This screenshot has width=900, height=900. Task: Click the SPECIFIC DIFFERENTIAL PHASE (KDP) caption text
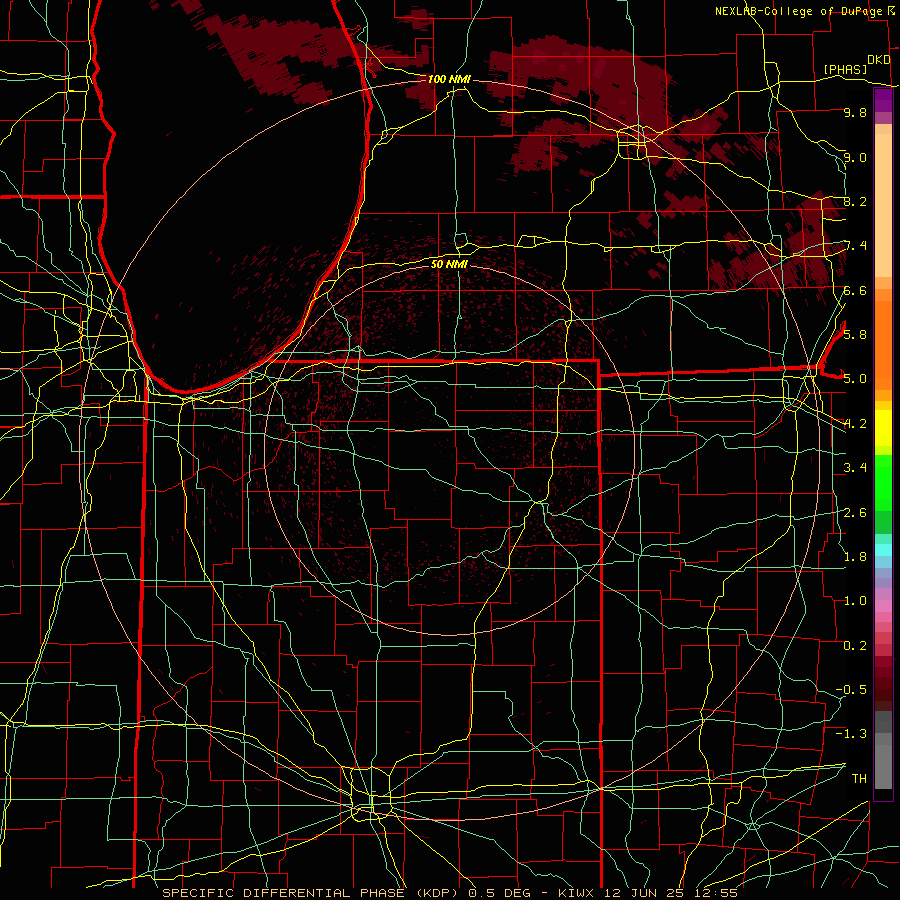coord(310,893)
